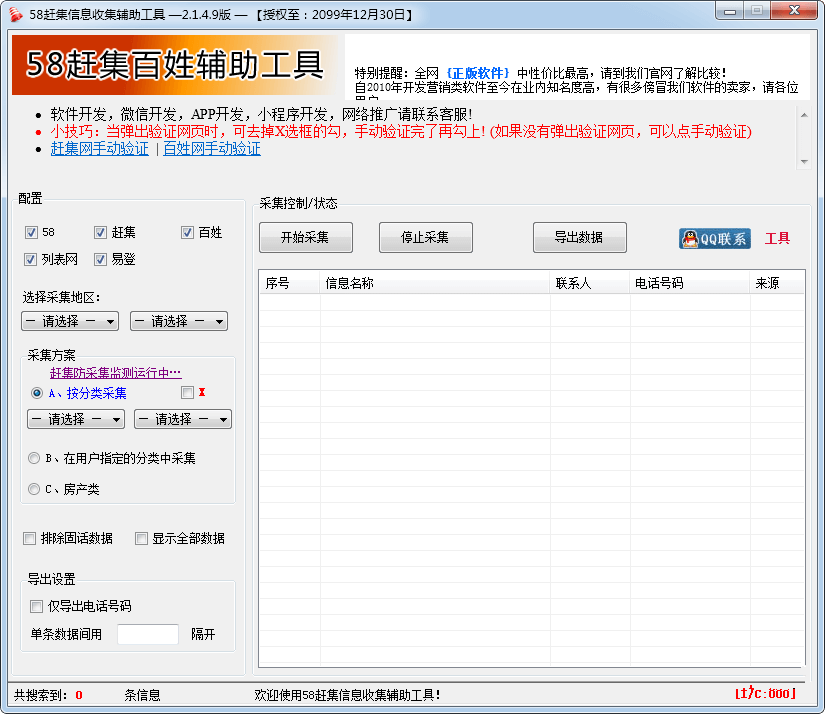Focus the 单条数据间用 separator input field
The width and height of the screenshot is (825, 714).
(148, 634)
